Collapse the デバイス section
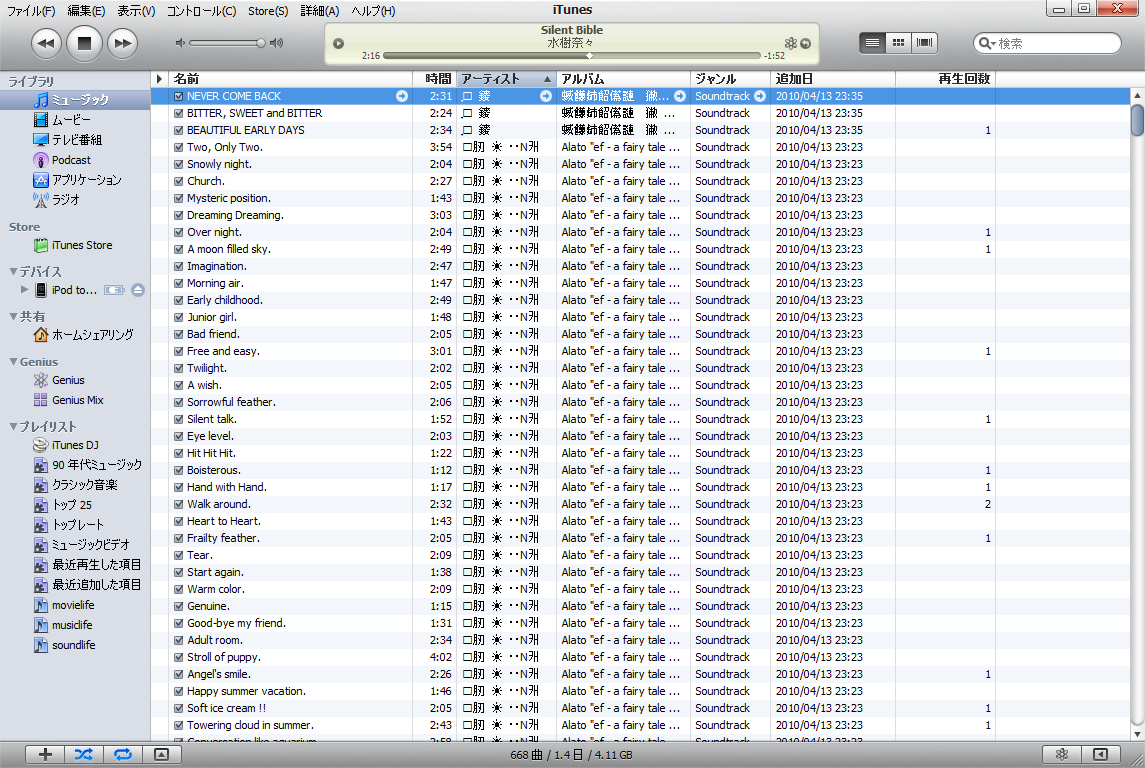The image size is (1145, 768). pos(13,272)
